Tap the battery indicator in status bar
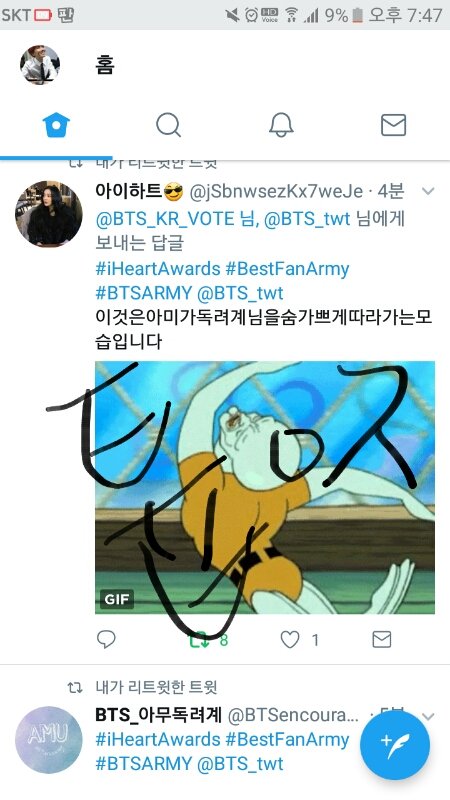450x800 pixels. coord(358,15)
